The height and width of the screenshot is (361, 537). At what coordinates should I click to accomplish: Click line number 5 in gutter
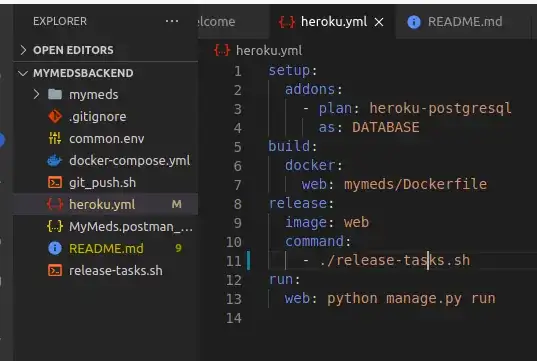pos(238,147)
